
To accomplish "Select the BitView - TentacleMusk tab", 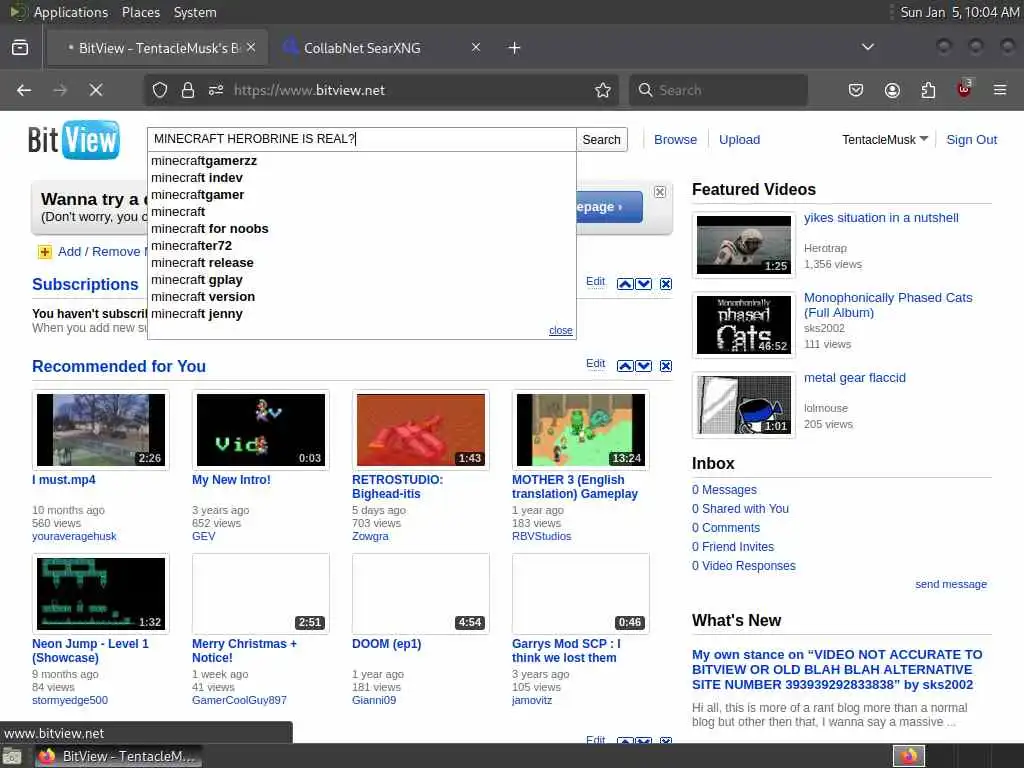I will pyautogui.click(x=157, y=48).
